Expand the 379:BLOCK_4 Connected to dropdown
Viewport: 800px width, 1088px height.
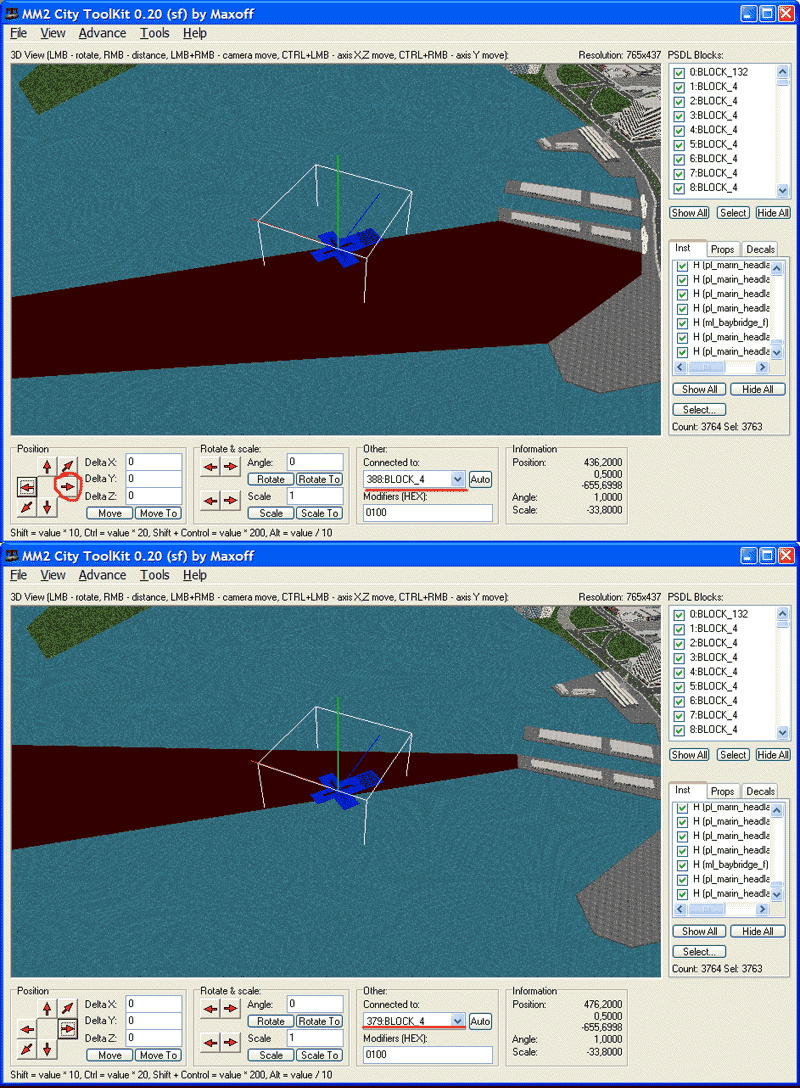pos(457,1021)
